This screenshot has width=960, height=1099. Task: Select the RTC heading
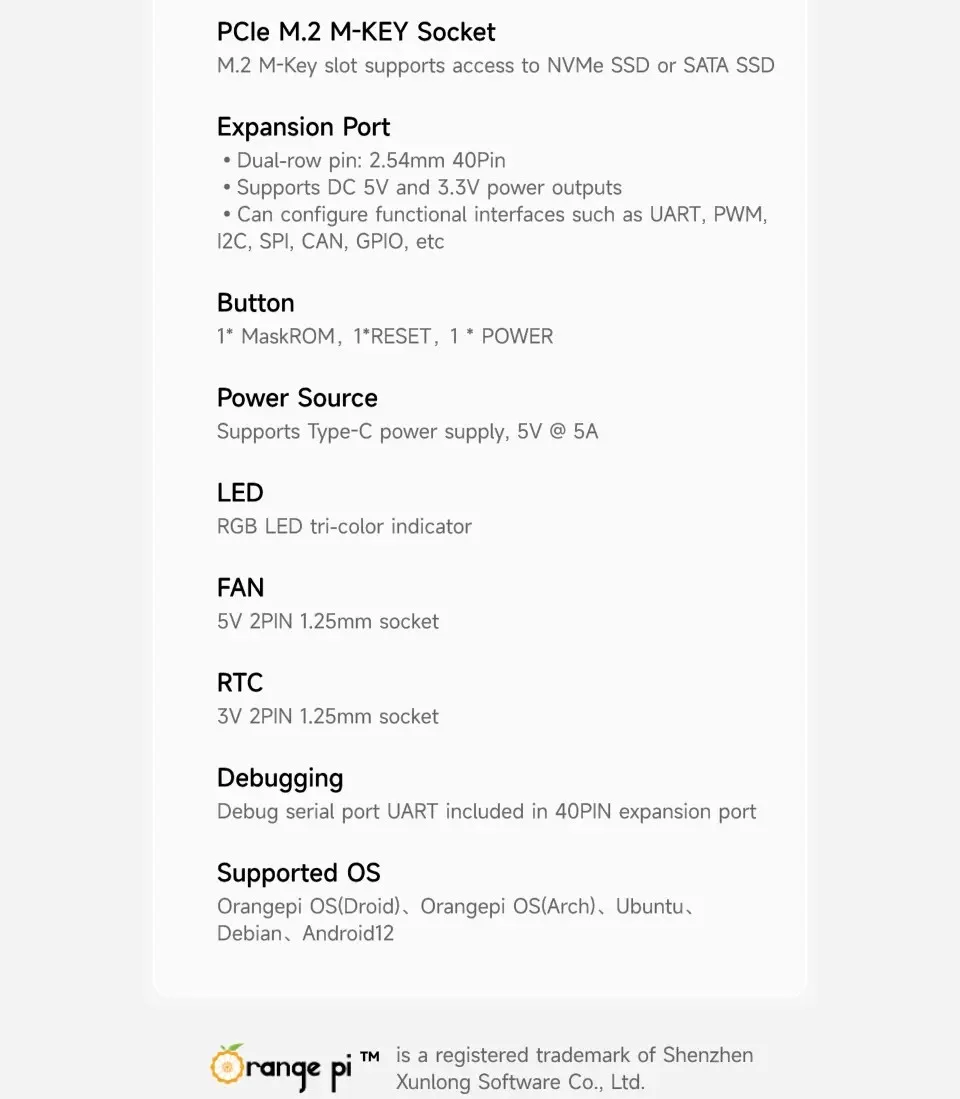click(240, 683)
